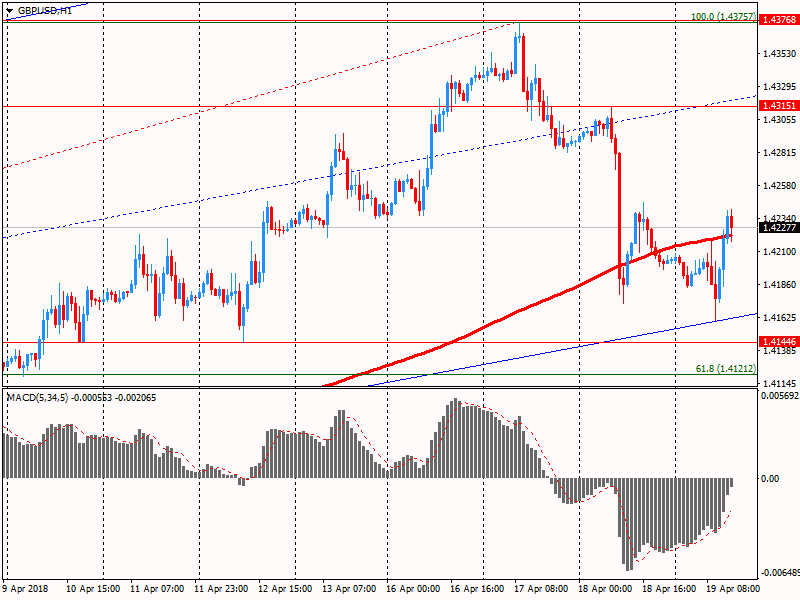The image size is (800, 600).
Task: Click the Fibonacci label 61.8 (1.41212)
Action: click(x=726, y=368)
